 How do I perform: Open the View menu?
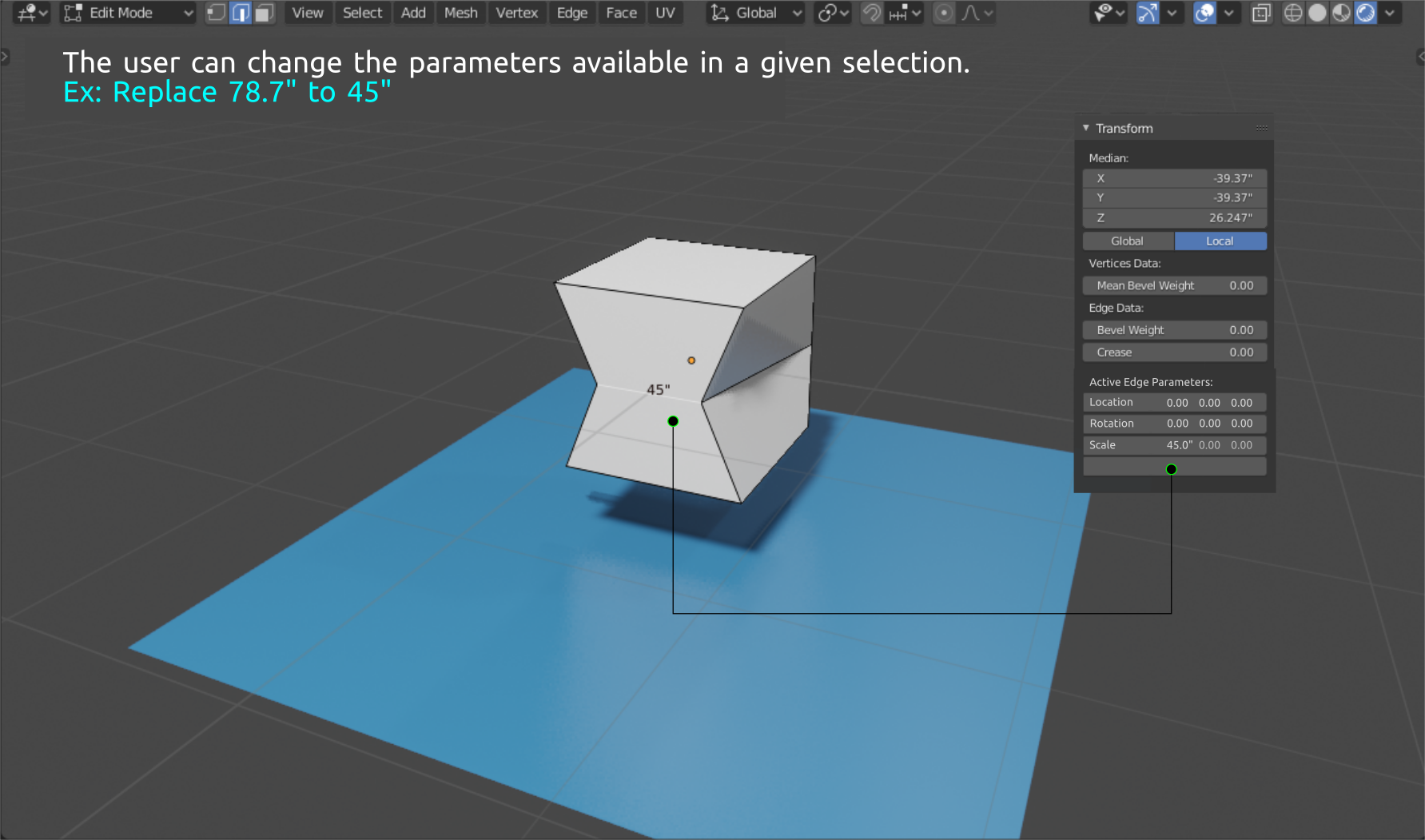[x=308, y=13]
